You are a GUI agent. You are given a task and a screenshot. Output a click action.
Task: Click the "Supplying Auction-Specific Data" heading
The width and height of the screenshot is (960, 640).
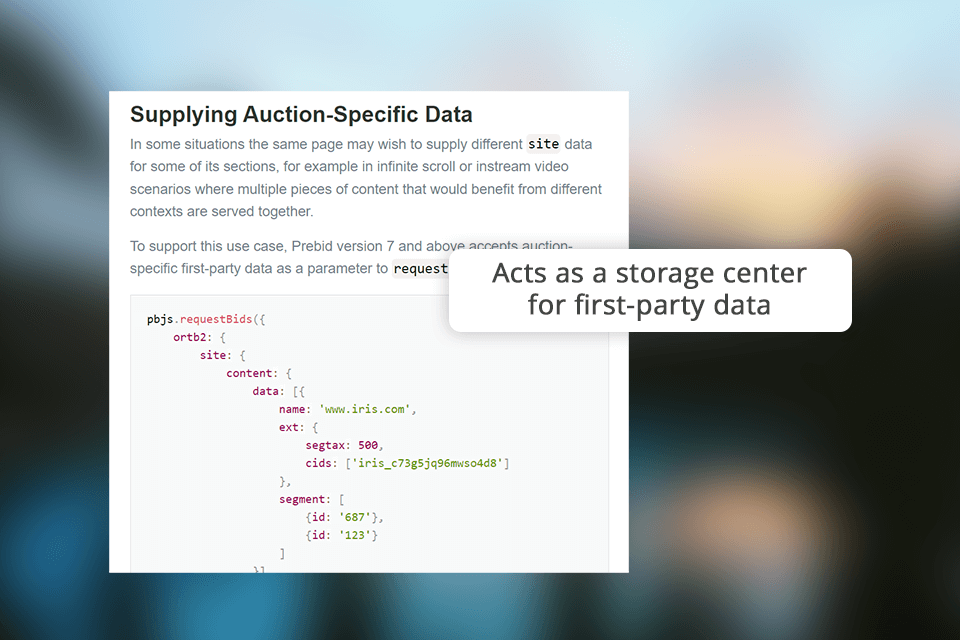[x=301, y=115]
